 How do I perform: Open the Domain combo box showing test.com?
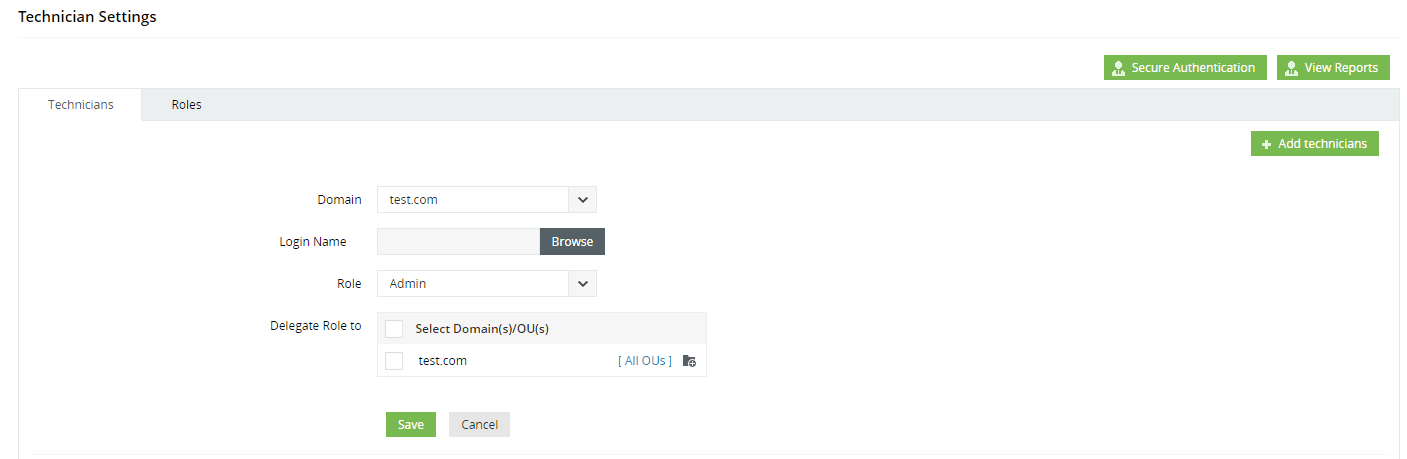pos(487,200)
